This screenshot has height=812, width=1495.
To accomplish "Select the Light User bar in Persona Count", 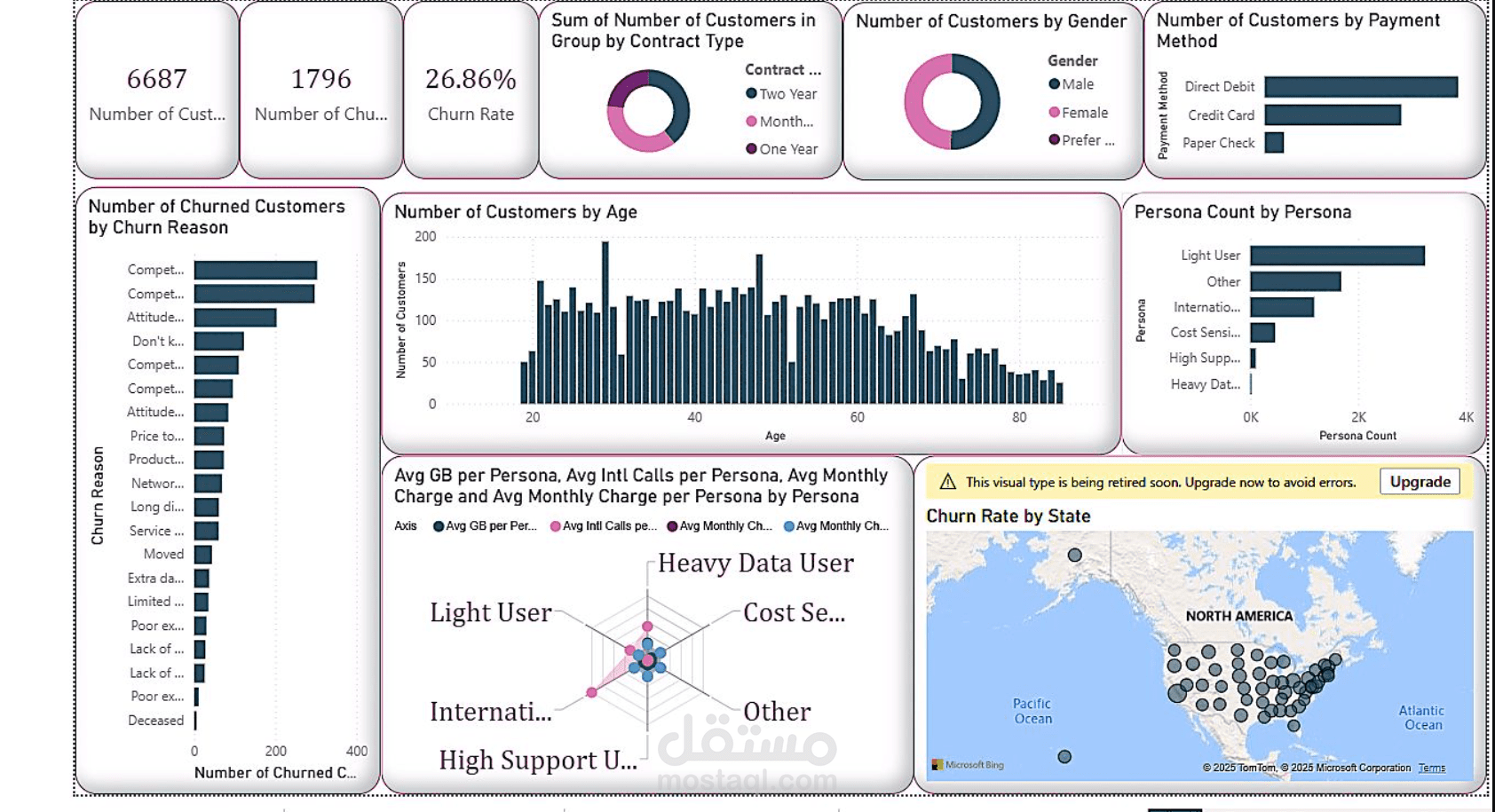I will (x=1337, y=256).
